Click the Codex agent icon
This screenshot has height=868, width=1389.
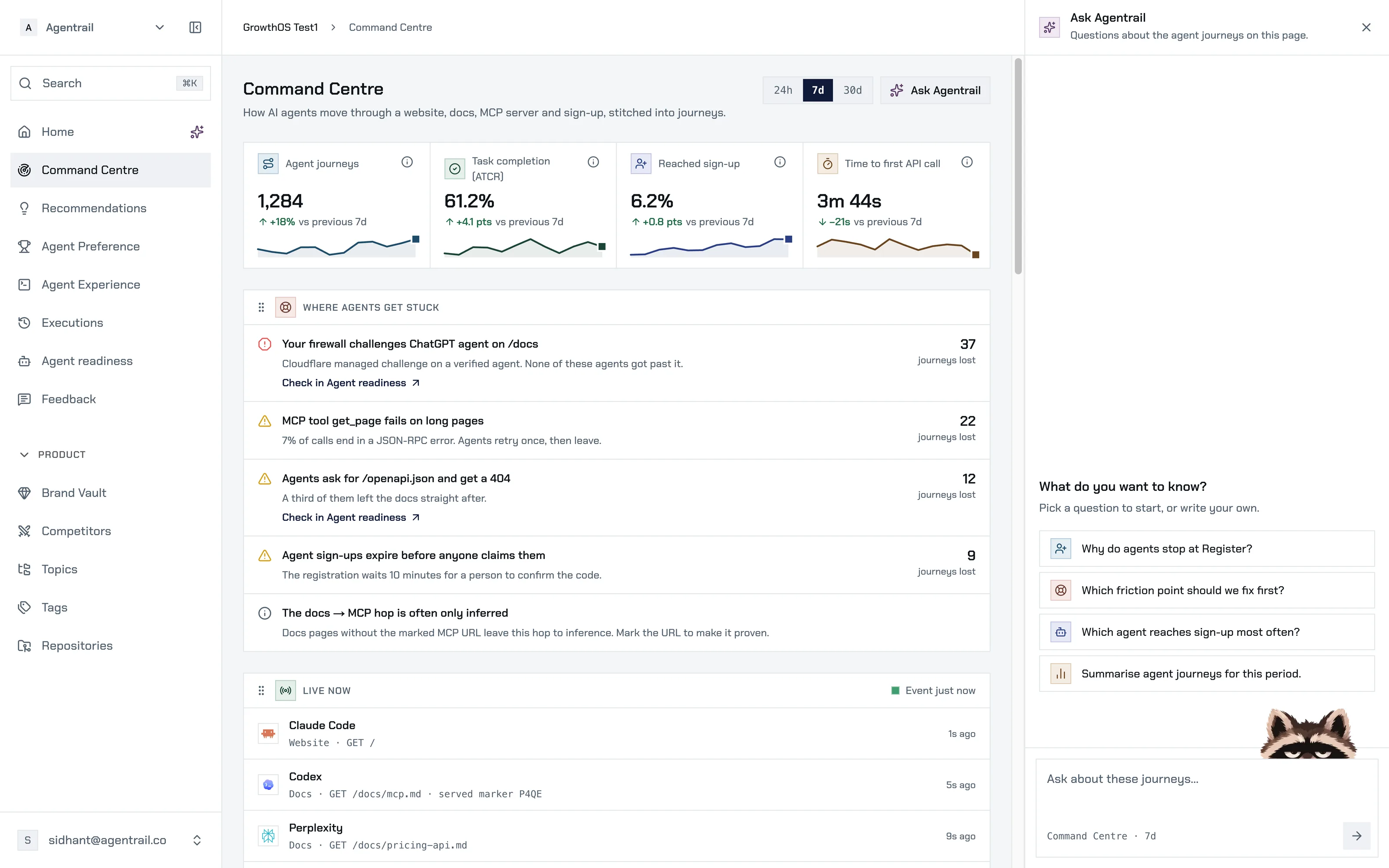[x=268, y=785]
